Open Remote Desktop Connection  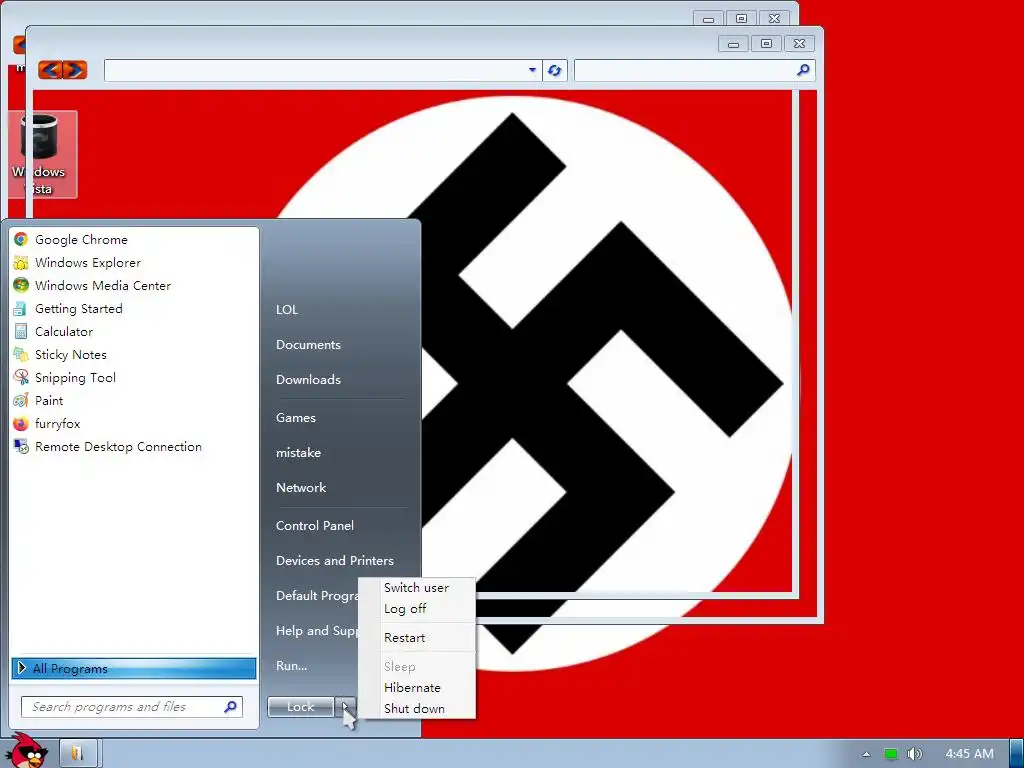(x=118, y=447)
